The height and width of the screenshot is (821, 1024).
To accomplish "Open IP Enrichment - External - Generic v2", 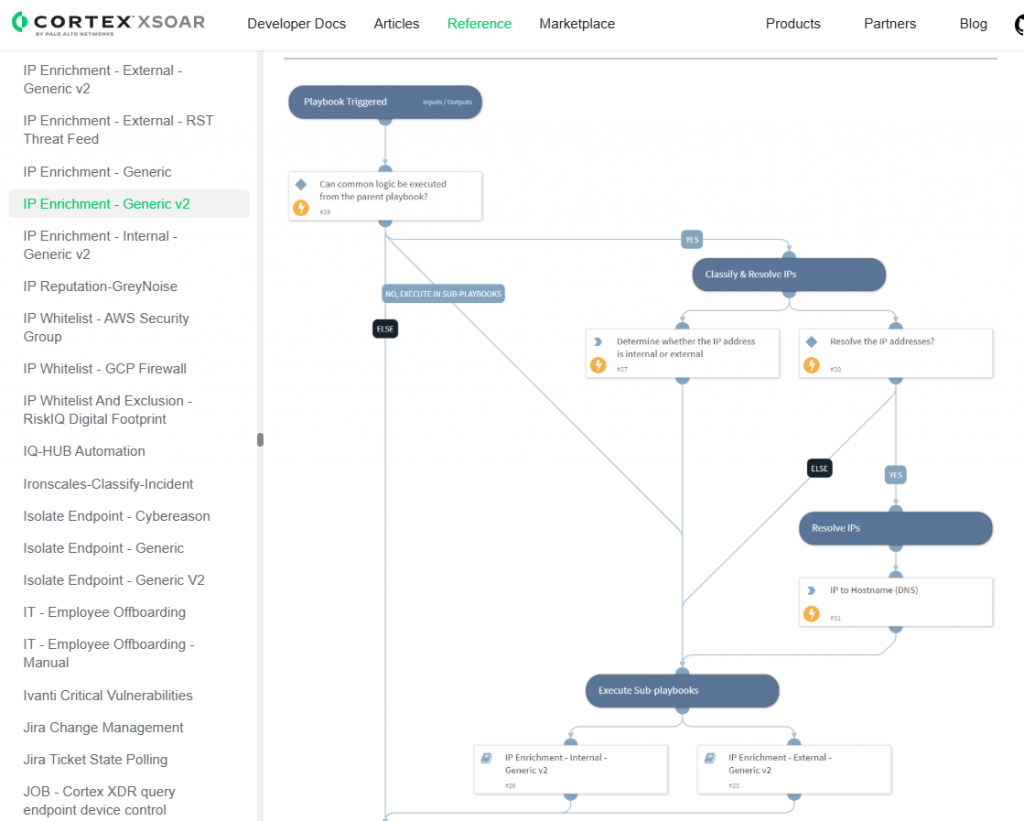I will click(103, 79).
